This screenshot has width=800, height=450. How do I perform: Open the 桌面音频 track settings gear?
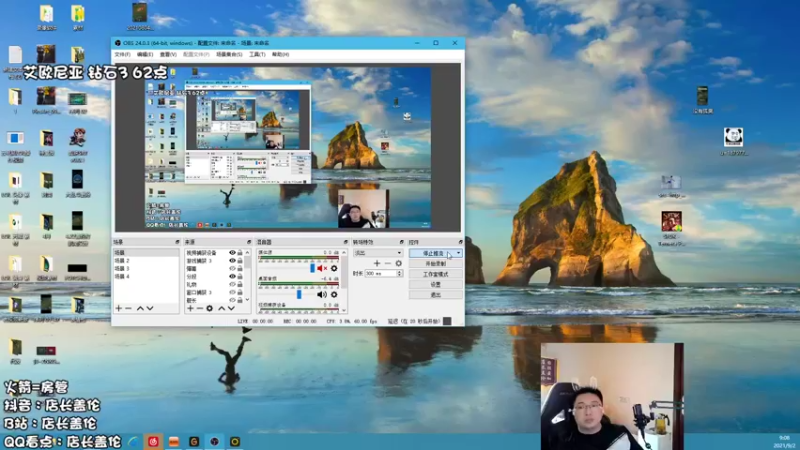pos(334,294)
